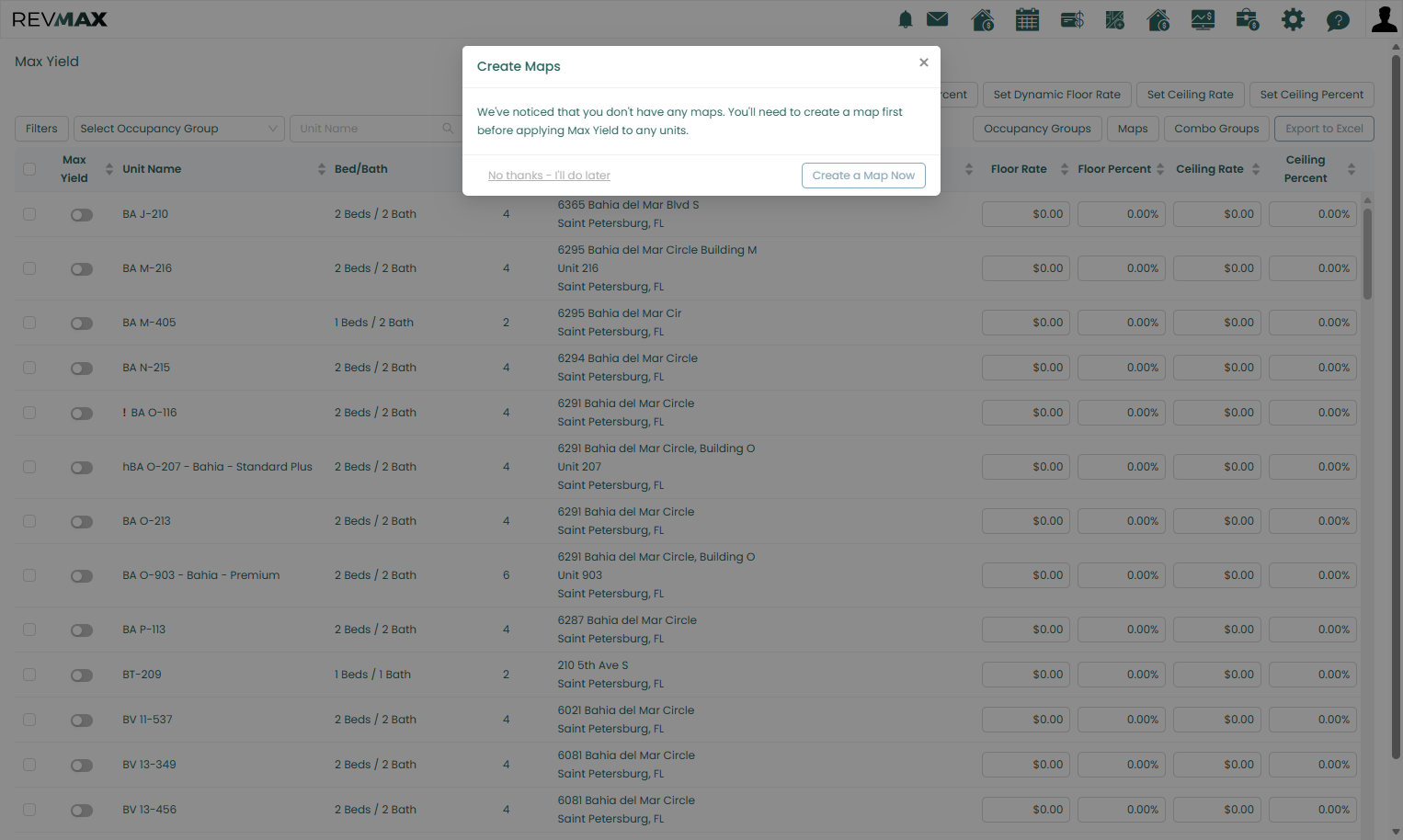Open the user profile icon

pyautogui.click(x=1384, y=19)
